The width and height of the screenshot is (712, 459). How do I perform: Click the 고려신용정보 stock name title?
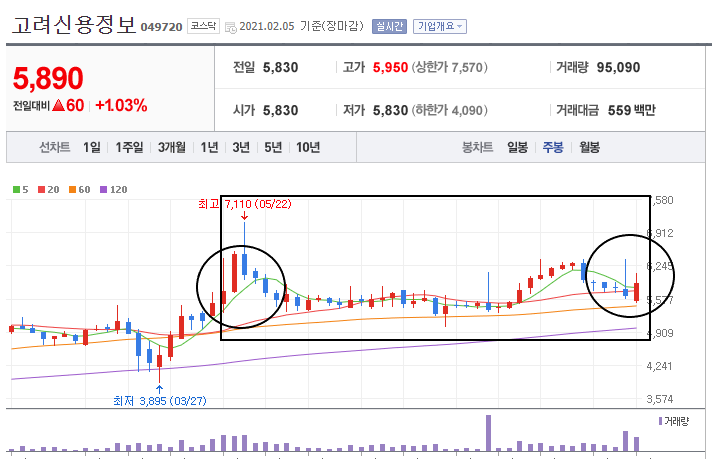[x=74, y=25]
